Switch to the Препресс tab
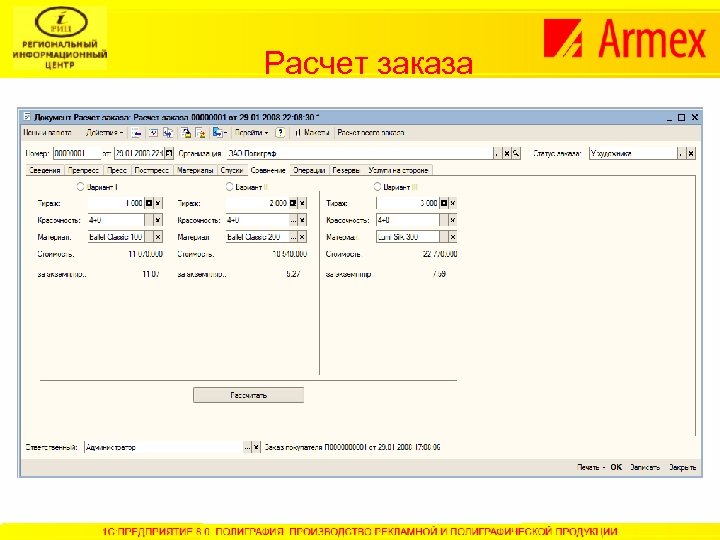The width and height of the screenshot is (720, 540). click(84, 170)
